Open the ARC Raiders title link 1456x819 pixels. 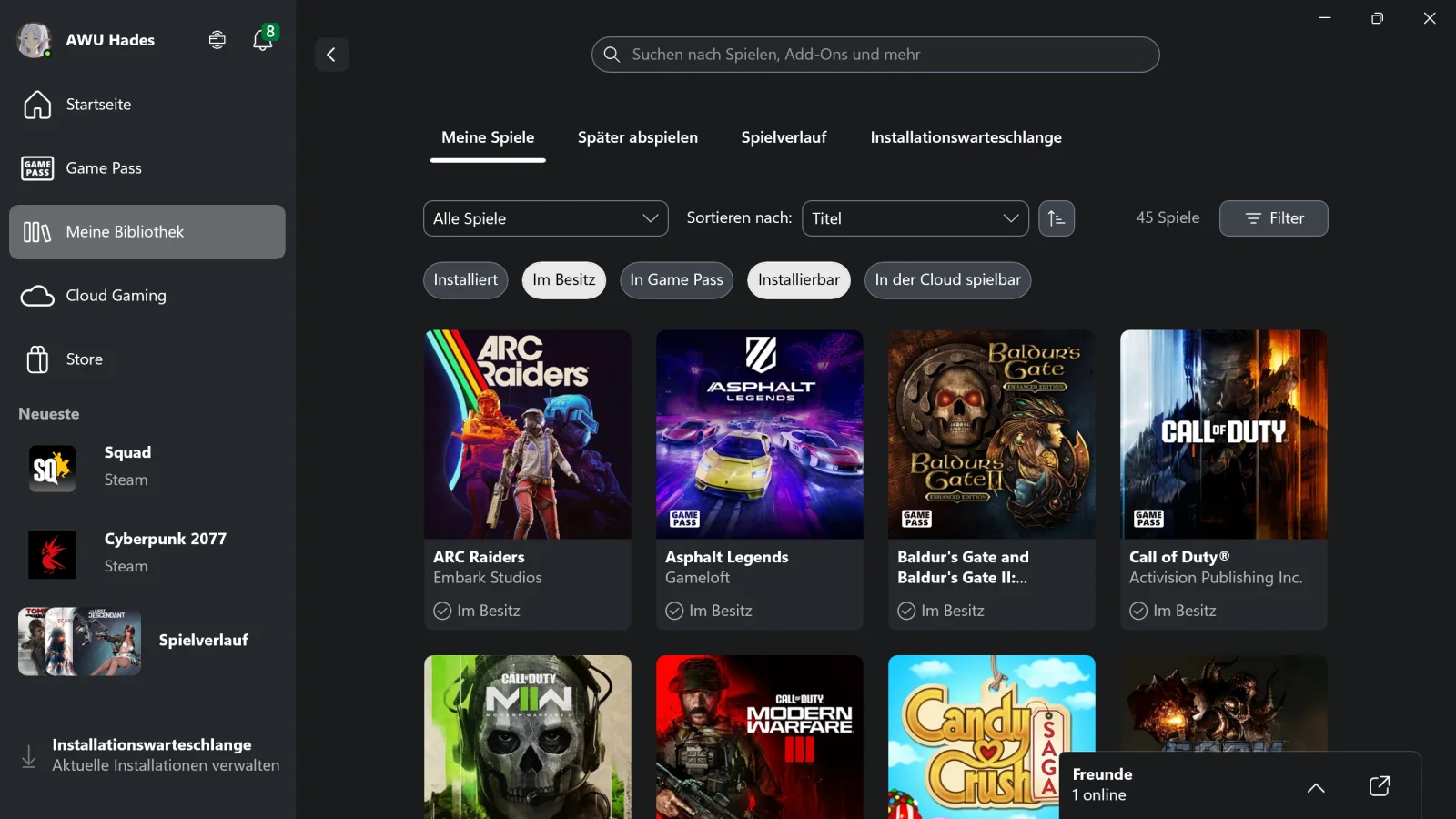point(479,557)
